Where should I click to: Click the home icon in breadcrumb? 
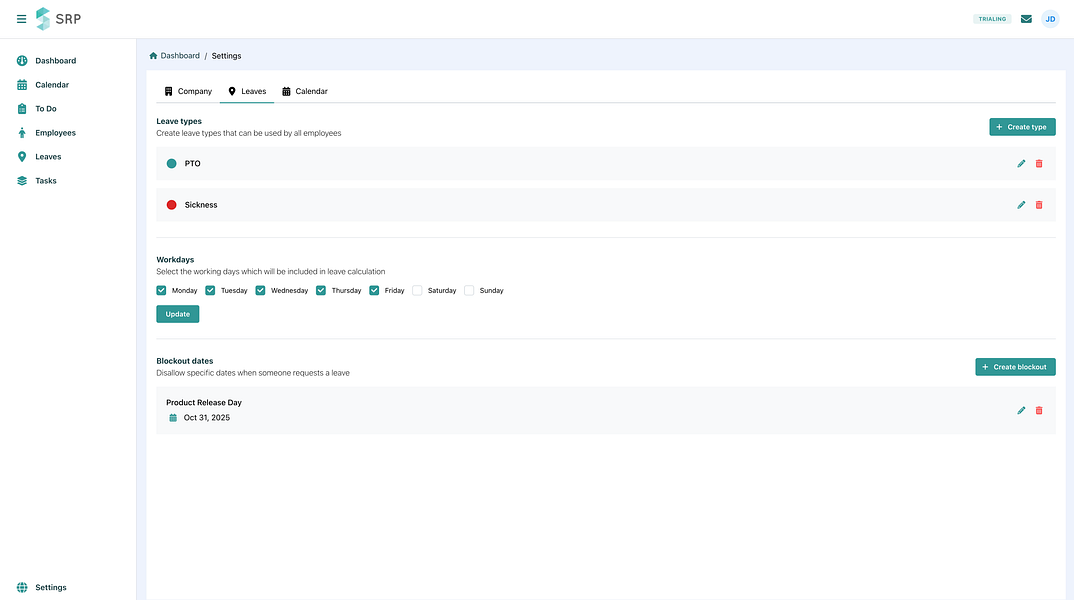click(x=153, y=56)
